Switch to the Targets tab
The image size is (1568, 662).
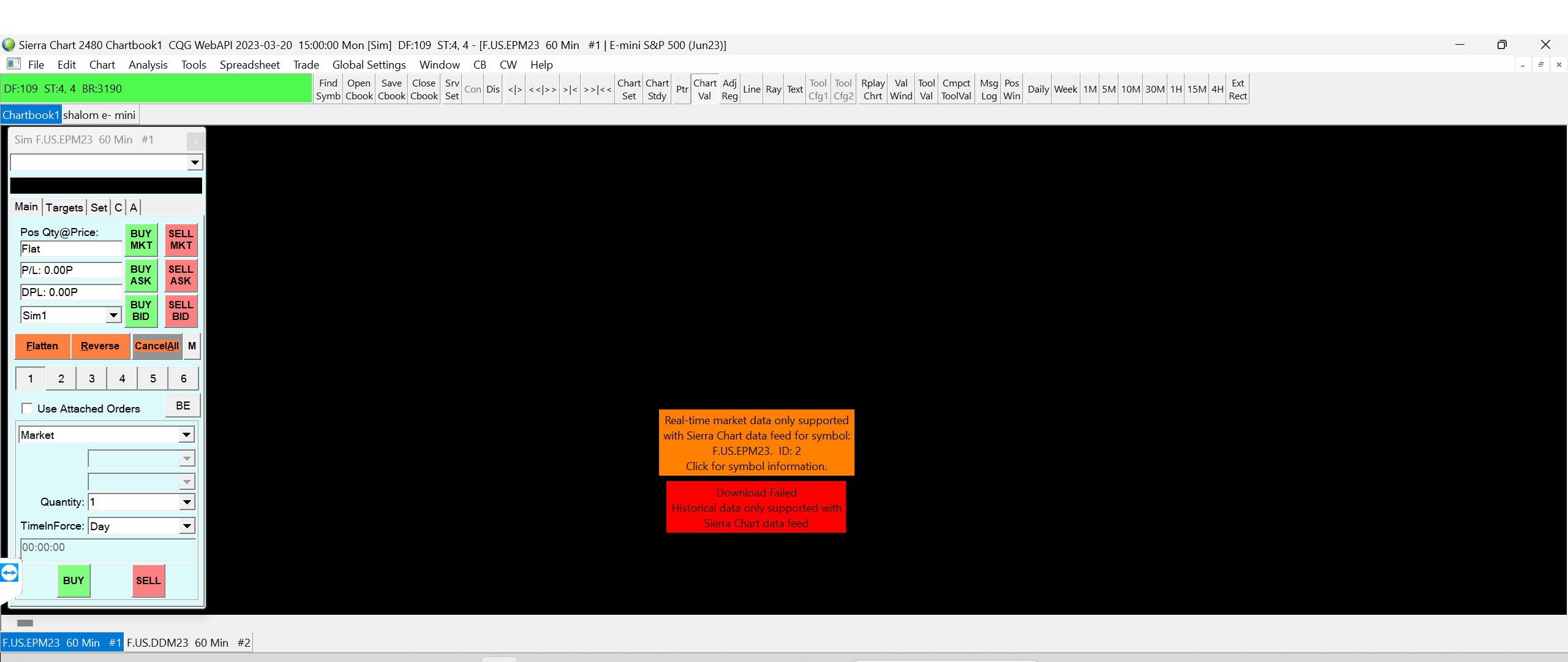(x=64, y=208)
